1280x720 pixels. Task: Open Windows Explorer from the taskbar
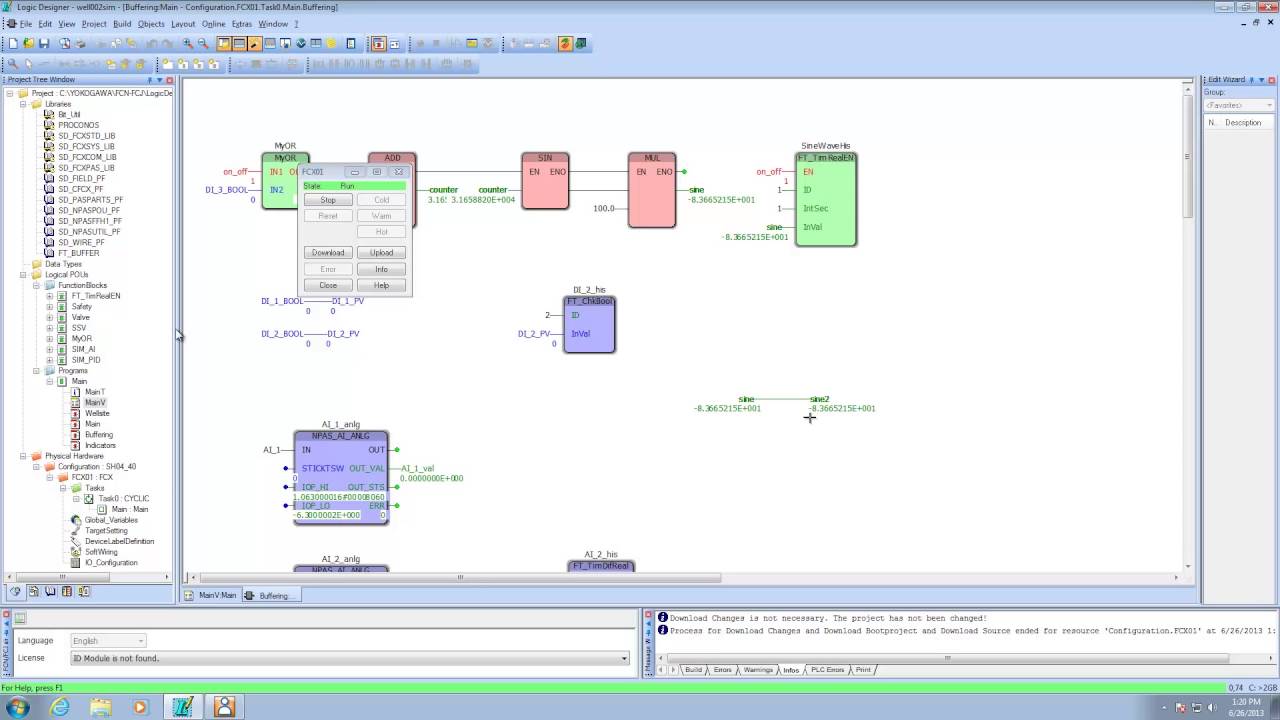point(100,707)
